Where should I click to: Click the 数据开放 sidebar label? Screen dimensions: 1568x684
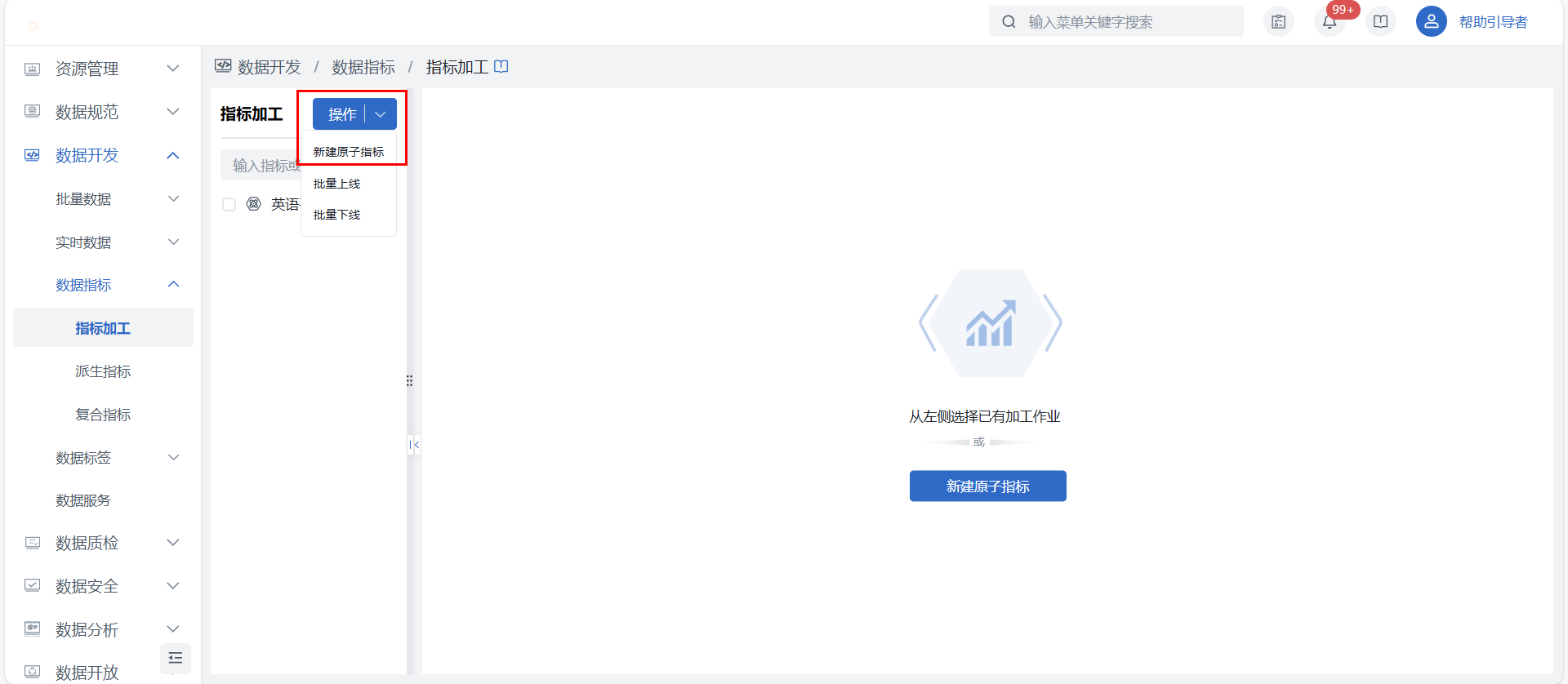click(x=87, y=673)
